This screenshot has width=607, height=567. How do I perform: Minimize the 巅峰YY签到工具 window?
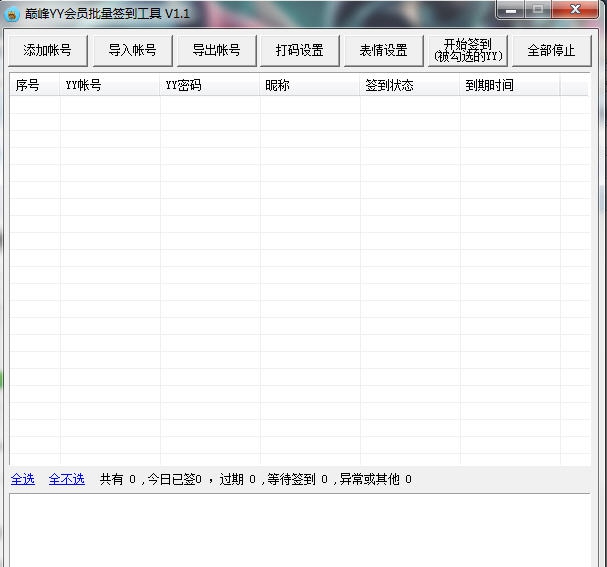tap(510, 10)
